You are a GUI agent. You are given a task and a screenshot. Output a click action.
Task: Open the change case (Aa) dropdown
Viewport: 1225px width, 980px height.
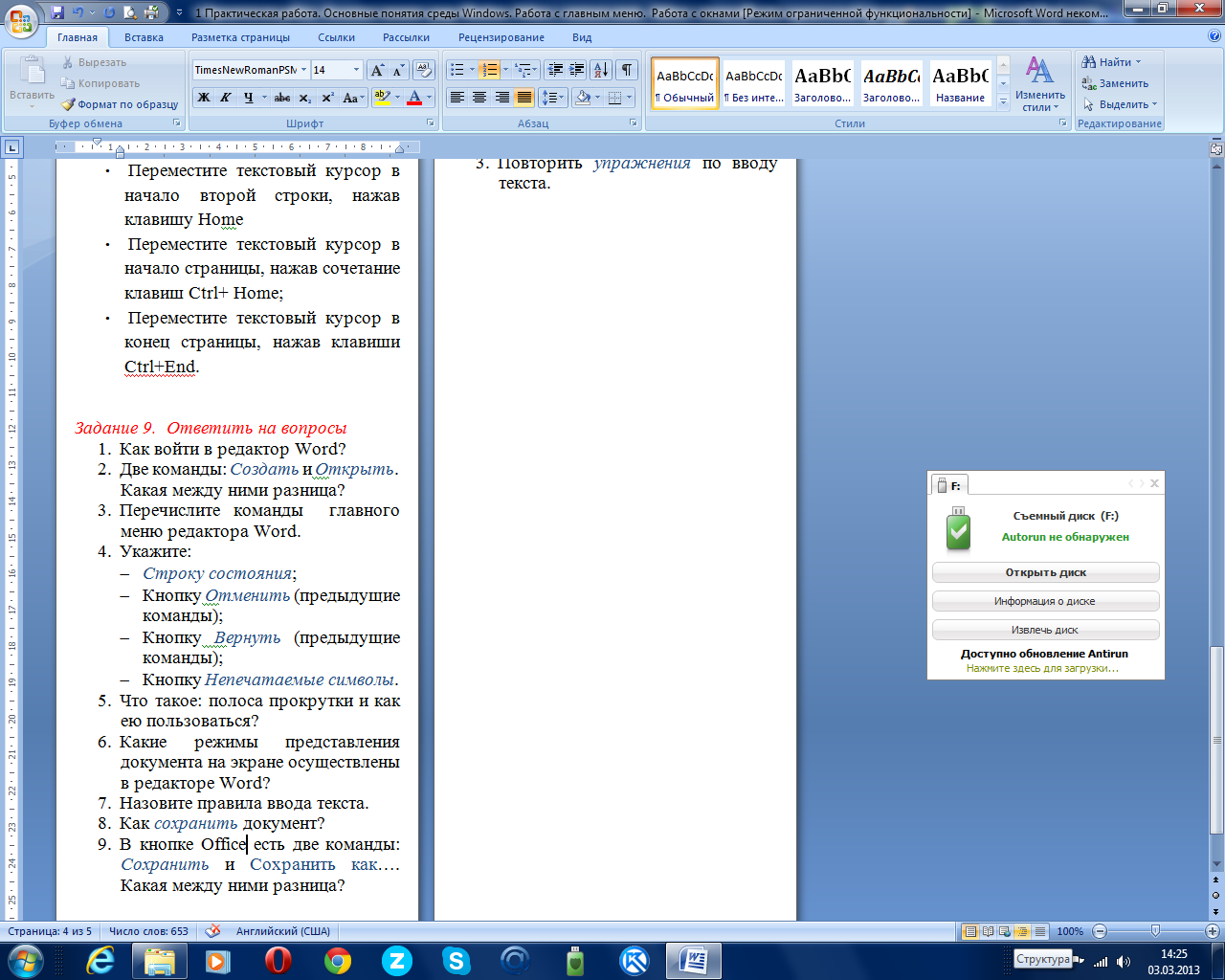pyautogui.click(x=352, y=98)
